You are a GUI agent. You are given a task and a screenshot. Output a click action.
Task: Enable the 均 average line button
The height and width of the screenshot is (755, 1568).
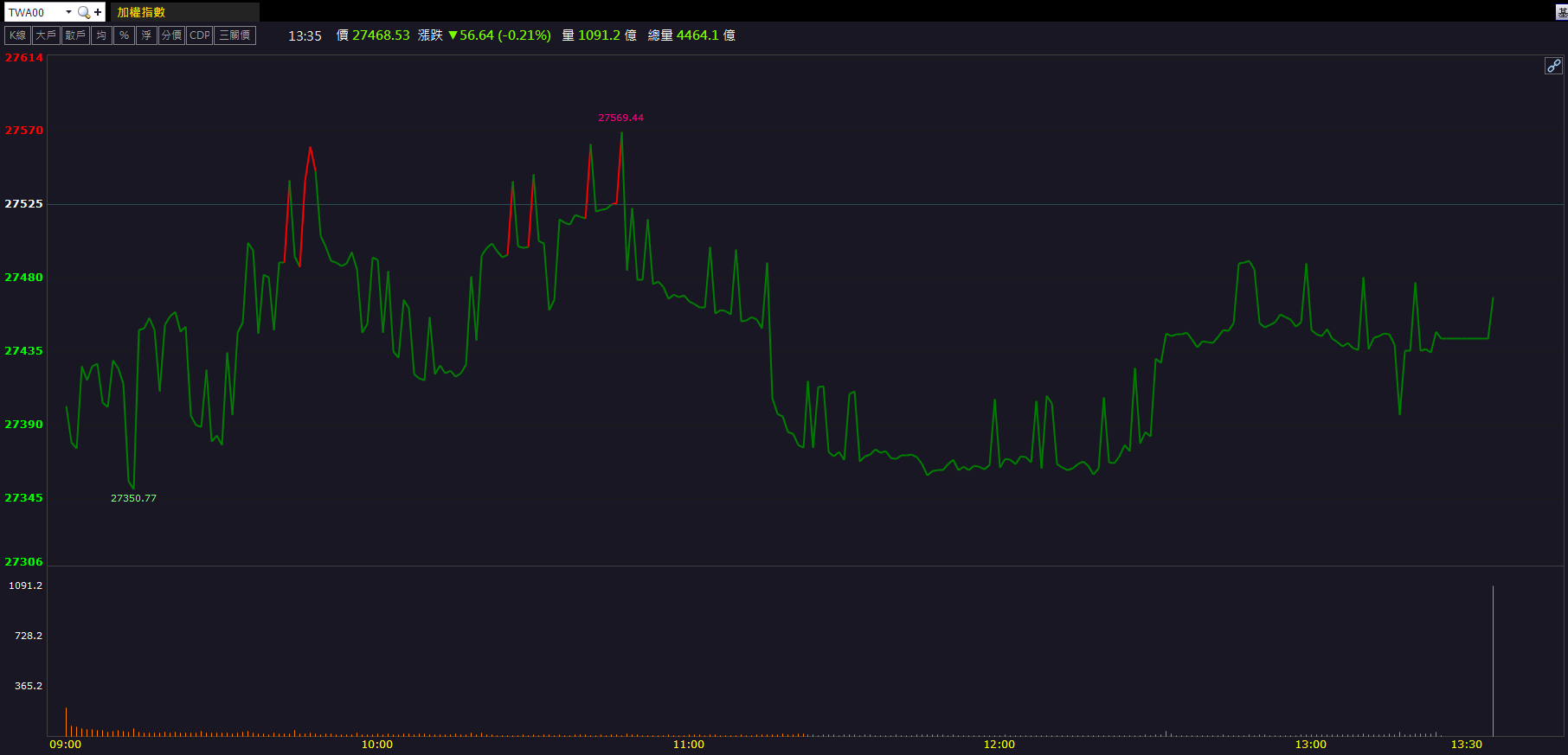pyautogui.click(x=101, y=35)
